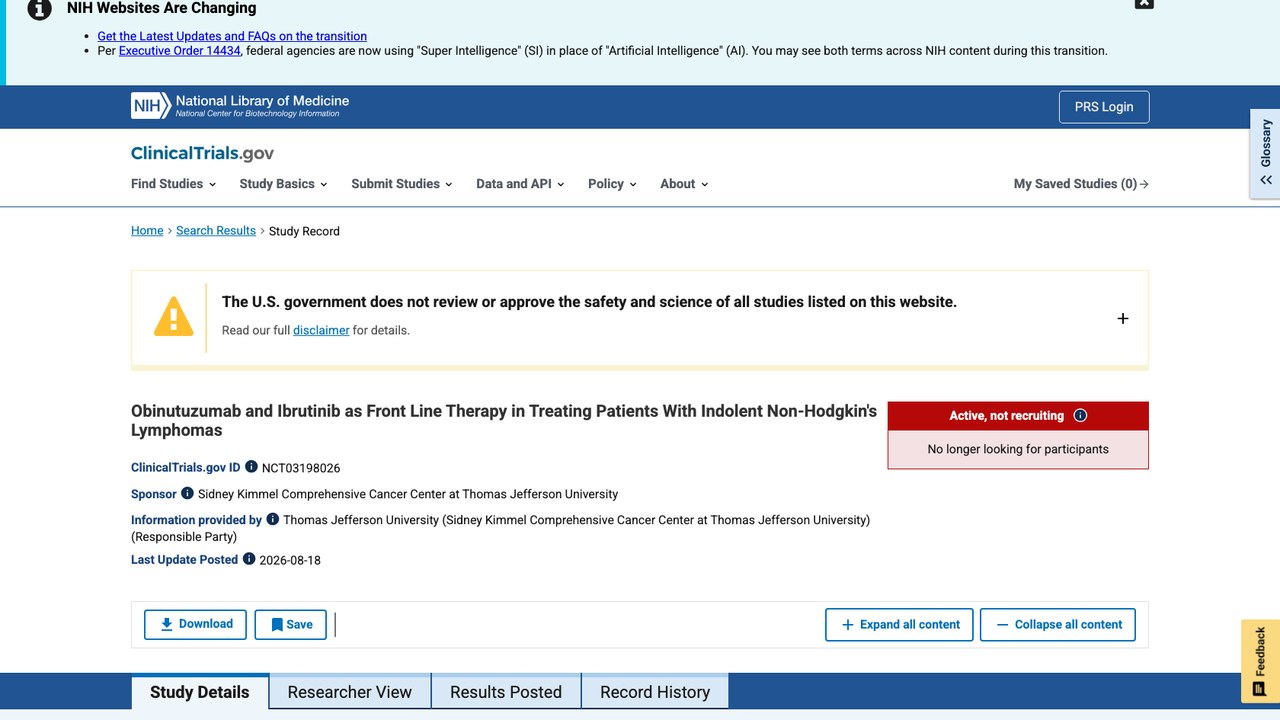Viewport: 1280px width, 720px height.
Task: Close the NIH Websites Are Changing banner
Action: 1144,3
